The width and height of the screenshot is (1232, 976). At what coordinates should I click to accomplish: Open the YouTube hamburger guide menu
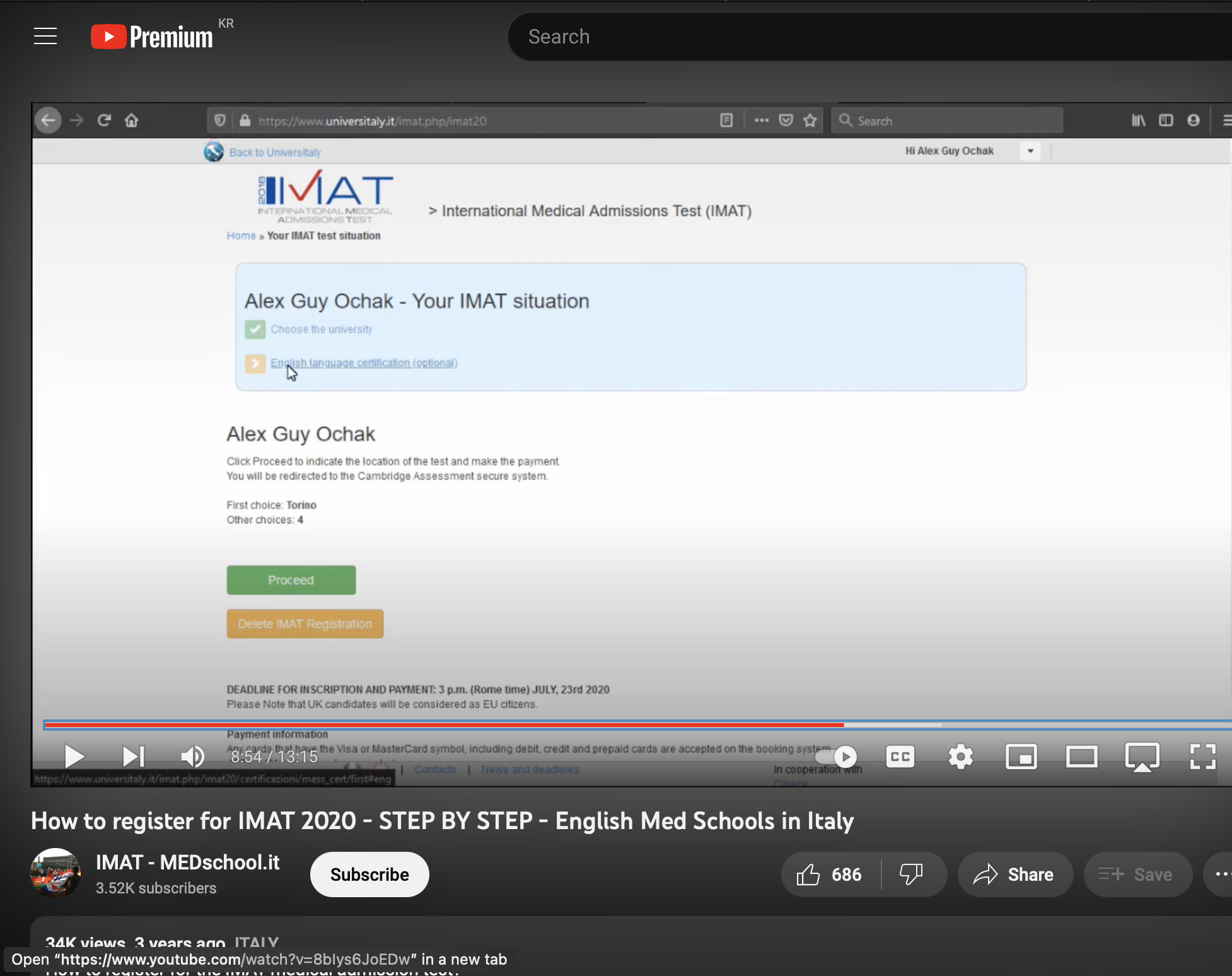(45, 37)
